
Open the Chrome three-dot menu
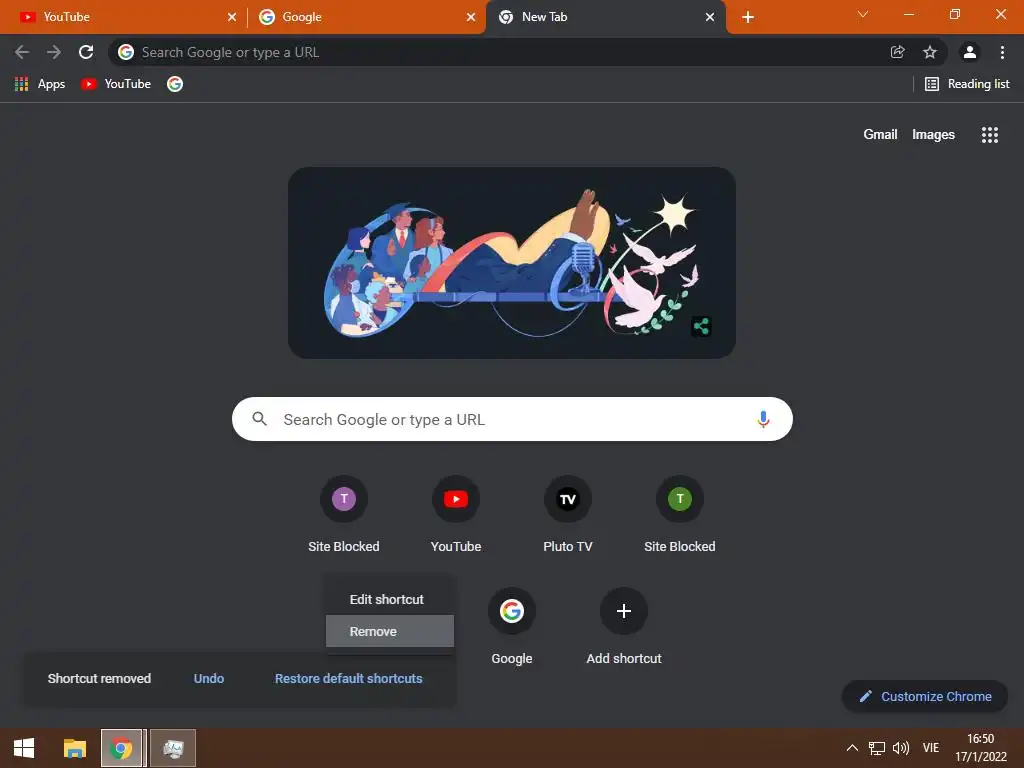1002,52
